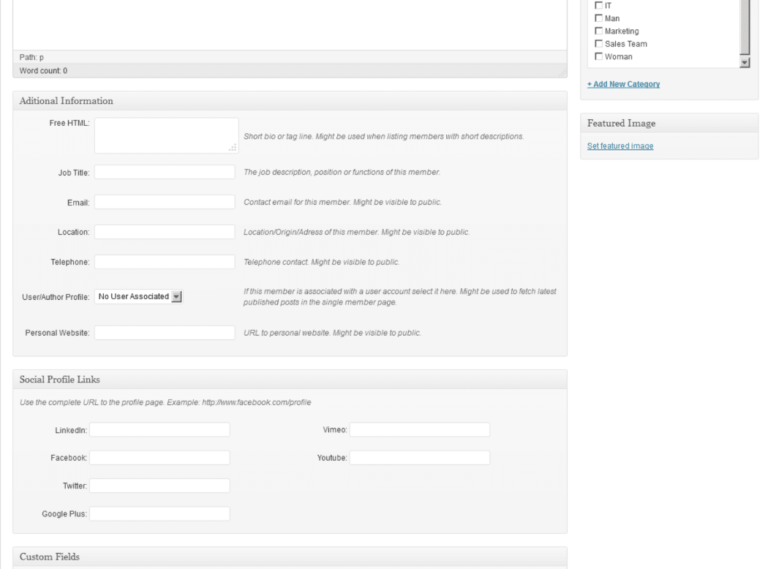Image resolution: width=768 pixels, height=569 pixels.
Task: Click the LinkedIn URL field
Action: pyautogui.click(x=160, y=430)
